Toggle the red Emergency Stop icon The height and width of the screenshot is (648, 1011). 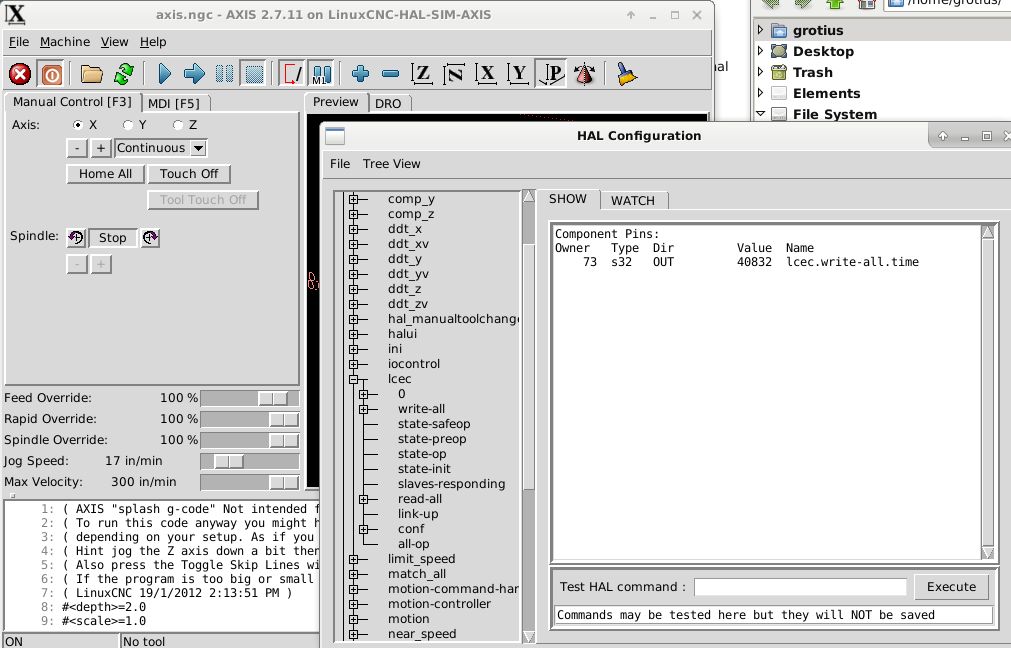pyautogui.click(x=20, y=74)
